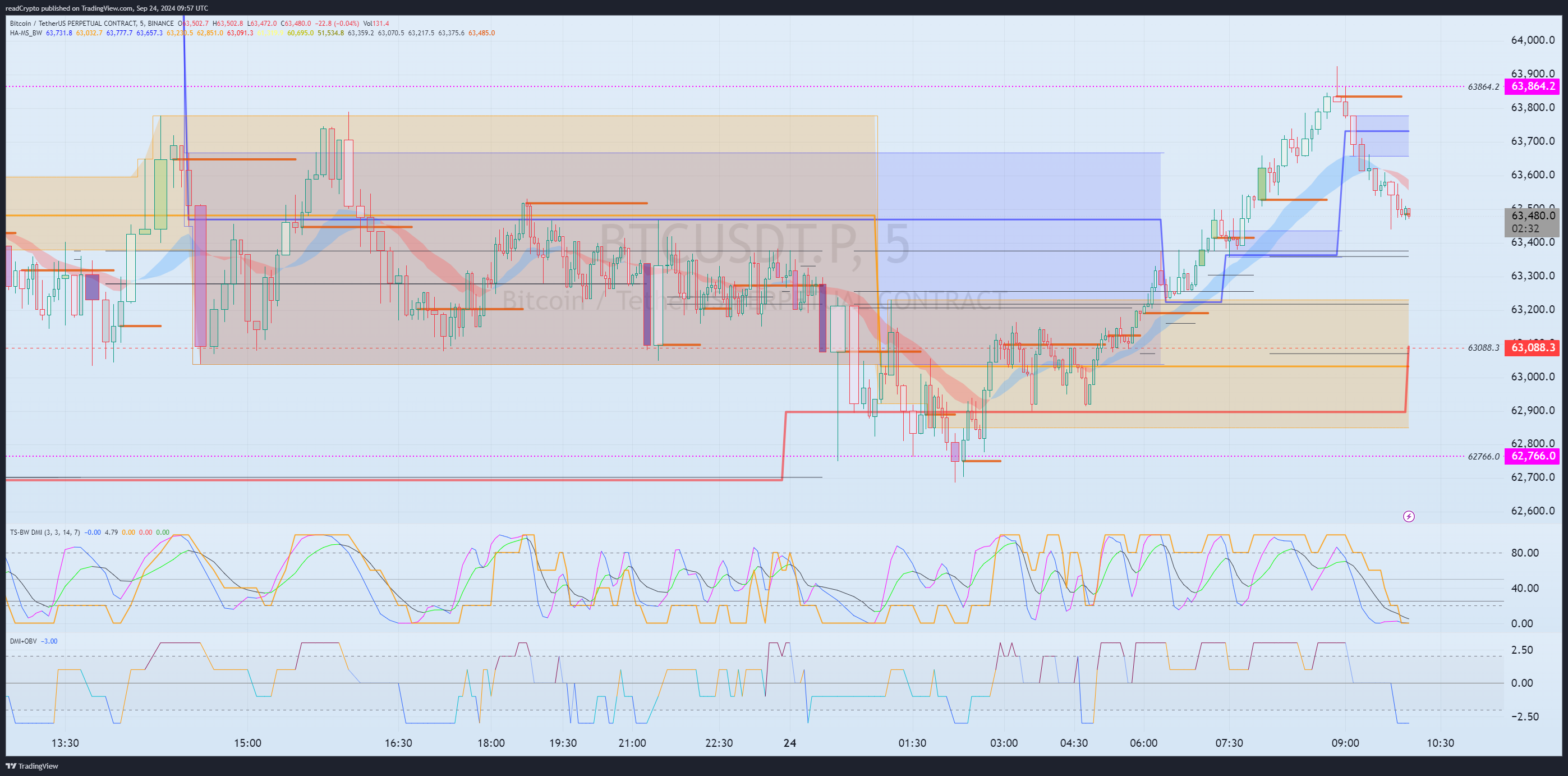This screenshot has width=1568, height=776.
Task: Click the open value O63,502.7
Action: [193, 24]
